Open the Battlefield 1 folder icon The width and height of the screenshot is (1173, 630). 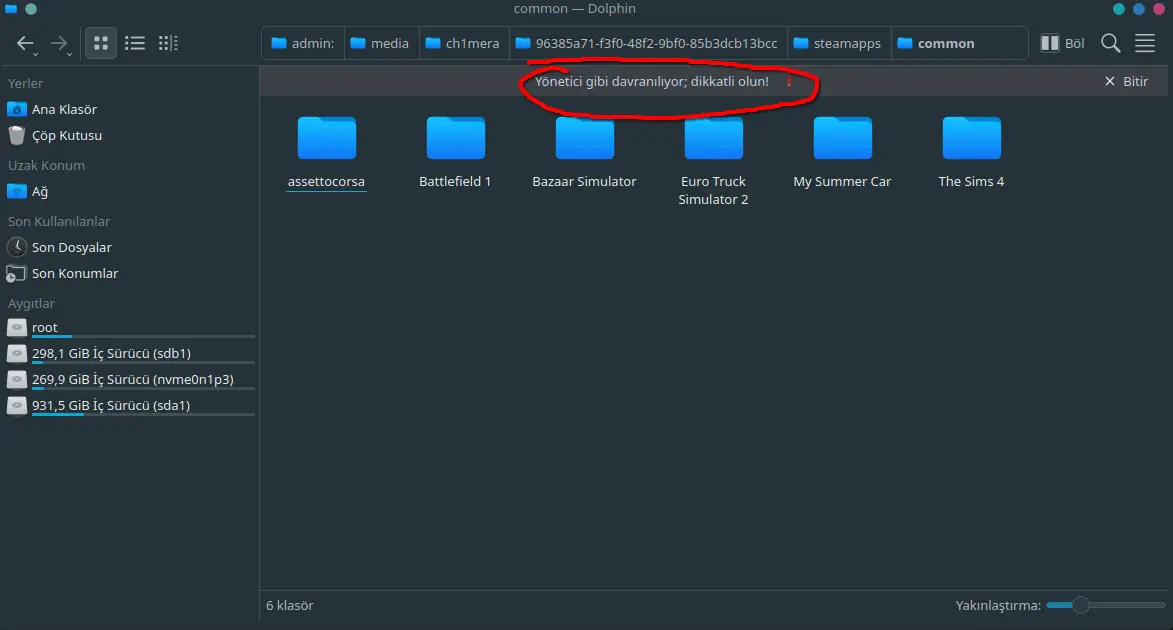(x=456, y=138)
